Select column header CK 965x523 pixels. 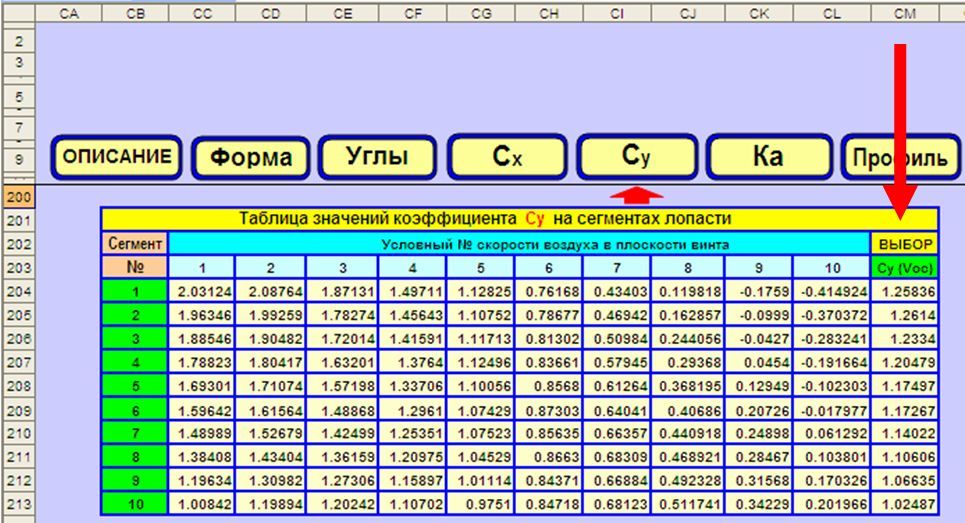point(759,14)
